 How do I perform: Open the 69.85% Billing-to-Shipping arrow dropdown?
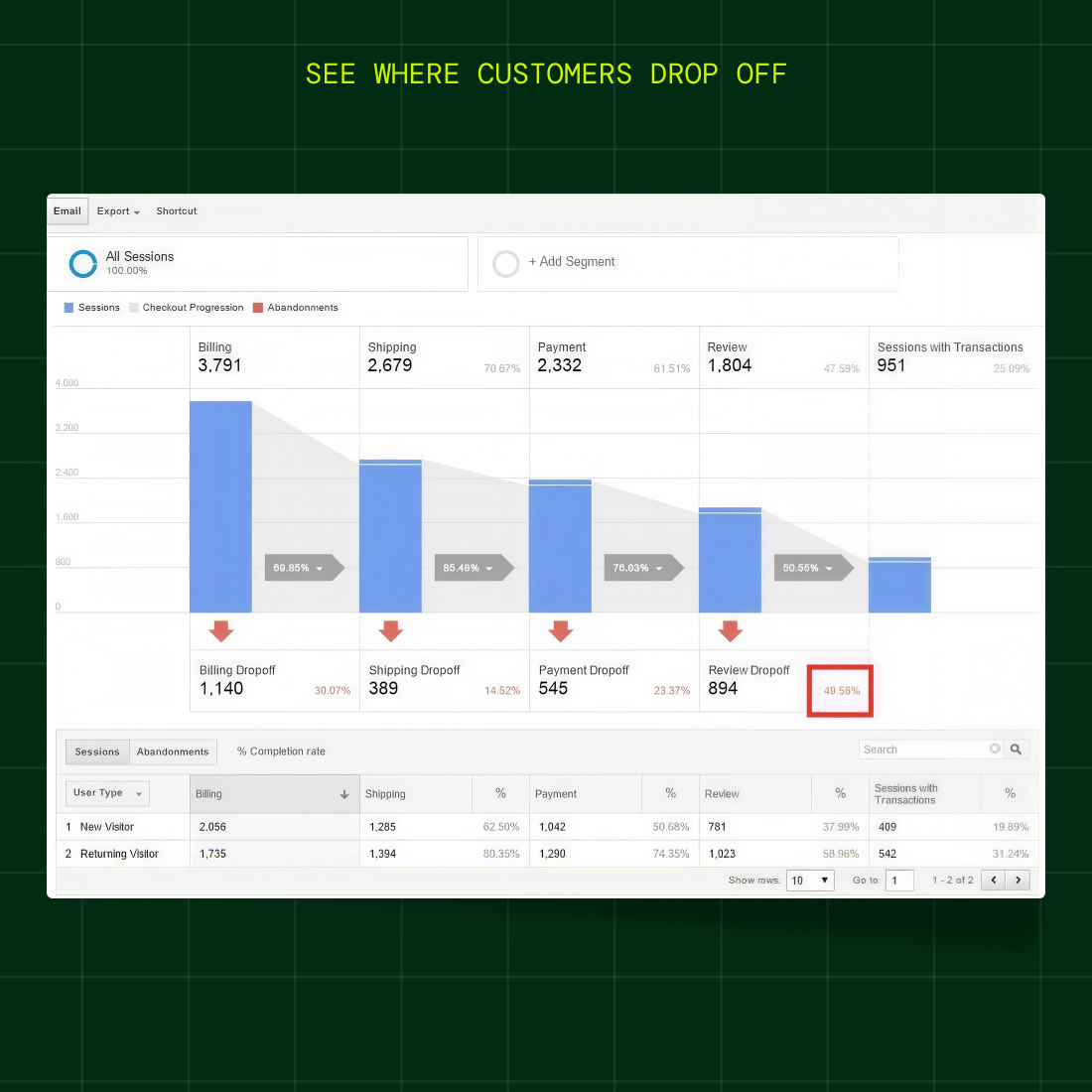305,568
